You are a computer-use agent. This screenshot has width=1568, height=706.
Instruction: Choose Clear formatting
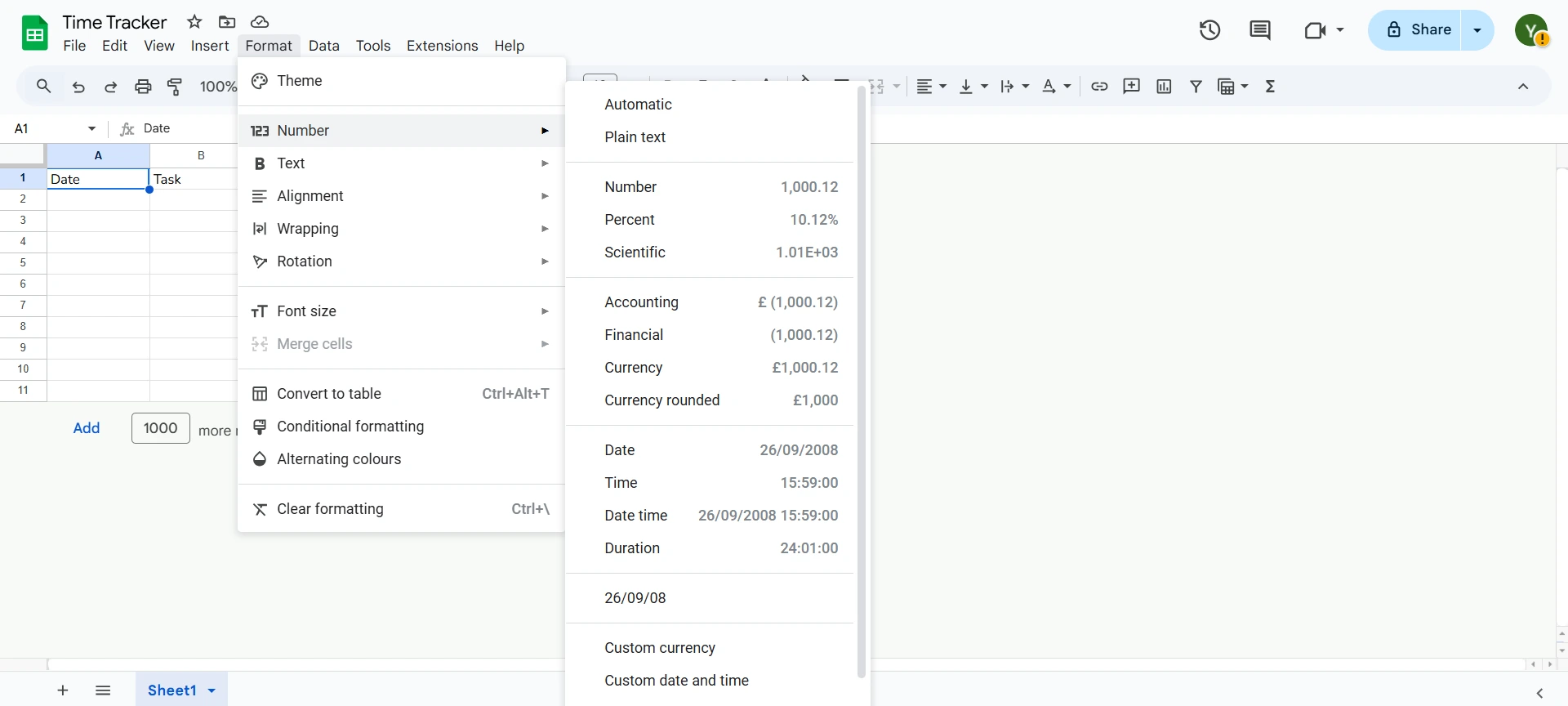tap(400, 509)
